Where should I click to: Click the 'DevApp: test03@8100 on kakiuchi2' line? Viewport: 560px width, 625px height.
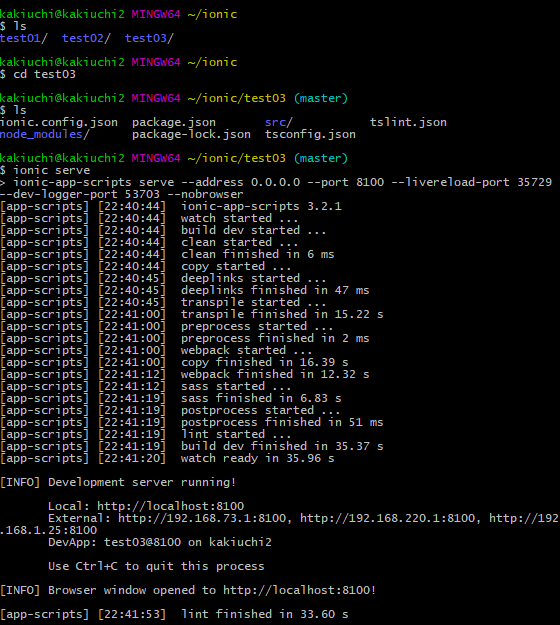click(x=160, y=542)
